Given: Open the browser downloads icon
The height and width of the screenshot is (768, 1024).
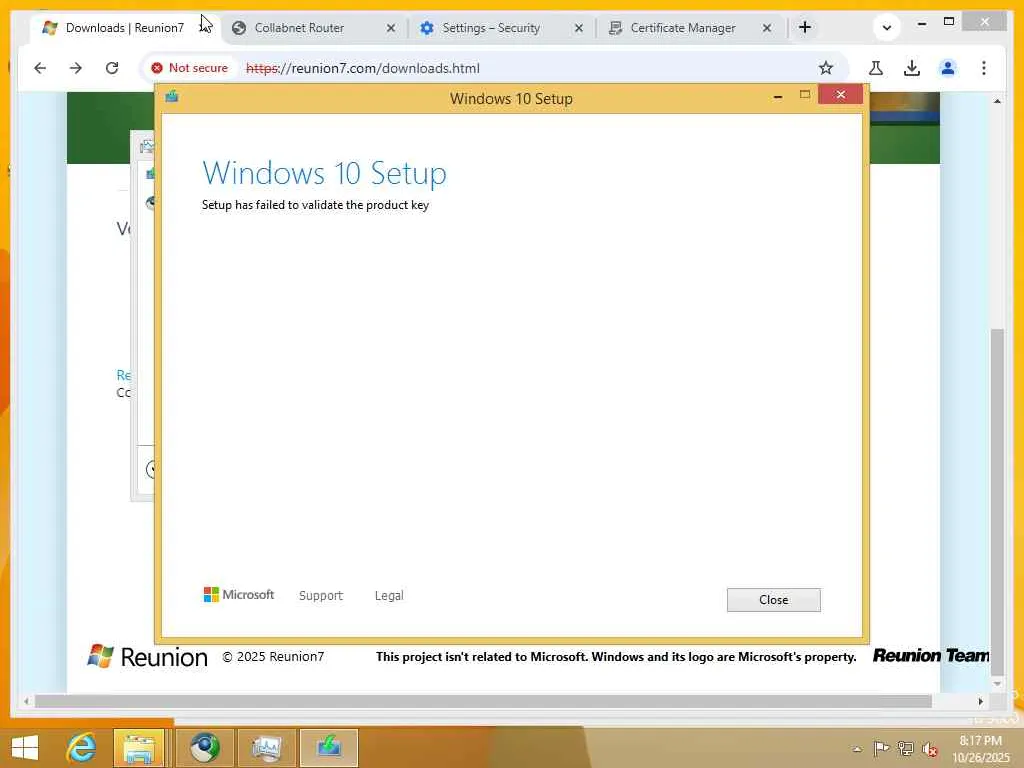Looking at the screenshot, I should pos(912,68).
